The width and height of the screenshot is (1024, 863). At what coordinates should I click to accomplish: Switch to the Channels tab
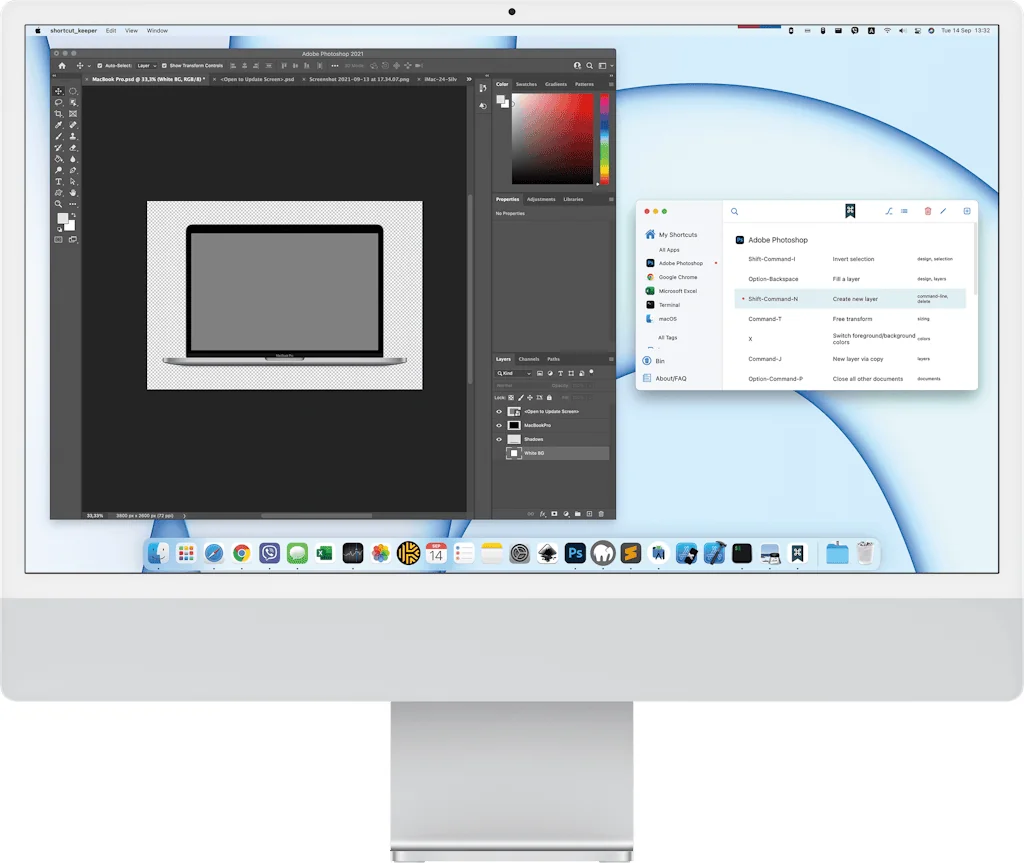point(528,359)
